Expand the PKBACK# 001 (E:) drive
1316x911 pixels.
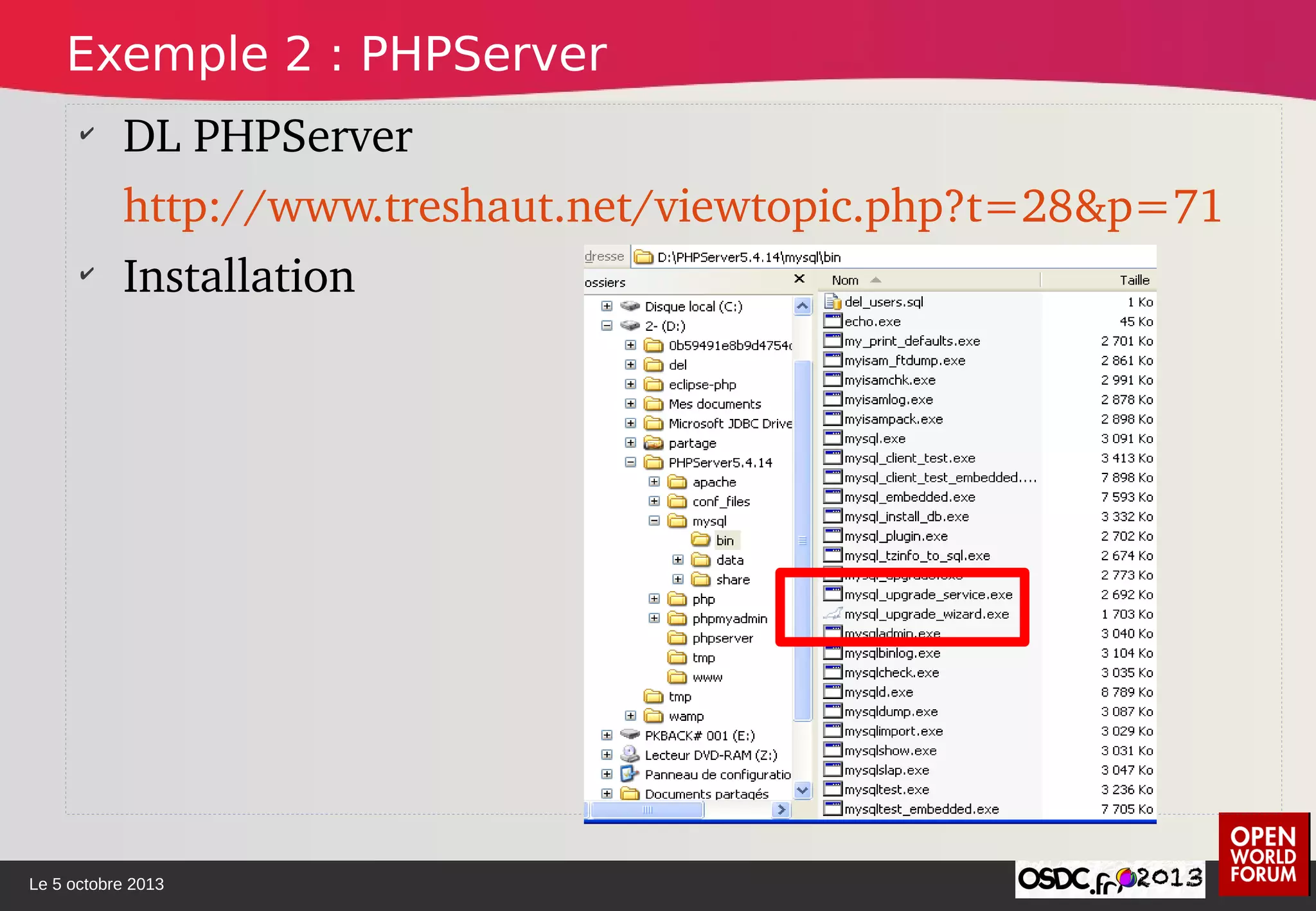tap(607, 735)
